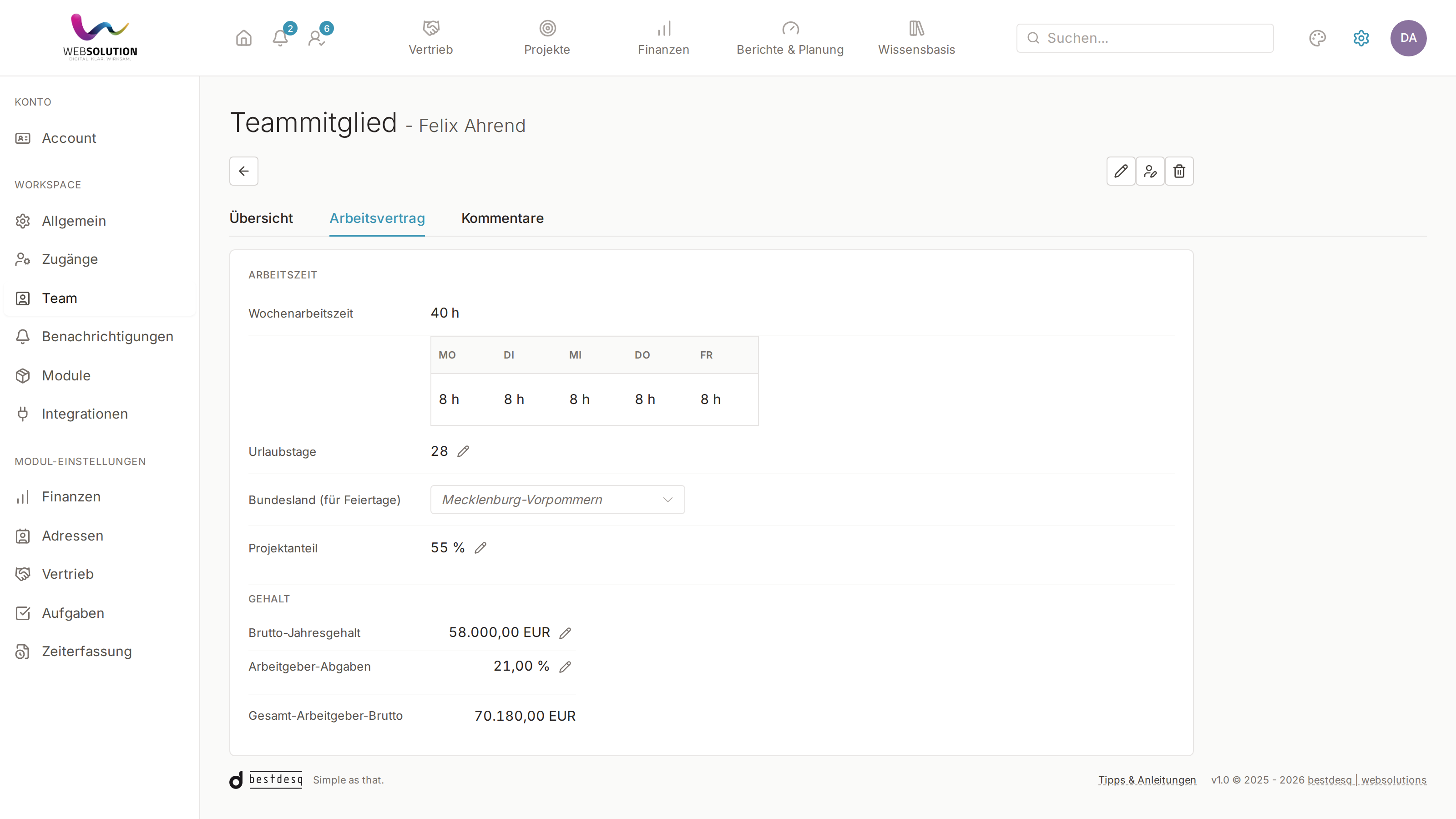The width and height of the screenshot is (1456, 819).
Task: Click the Websolution logo
Action: tap(100, 37)
